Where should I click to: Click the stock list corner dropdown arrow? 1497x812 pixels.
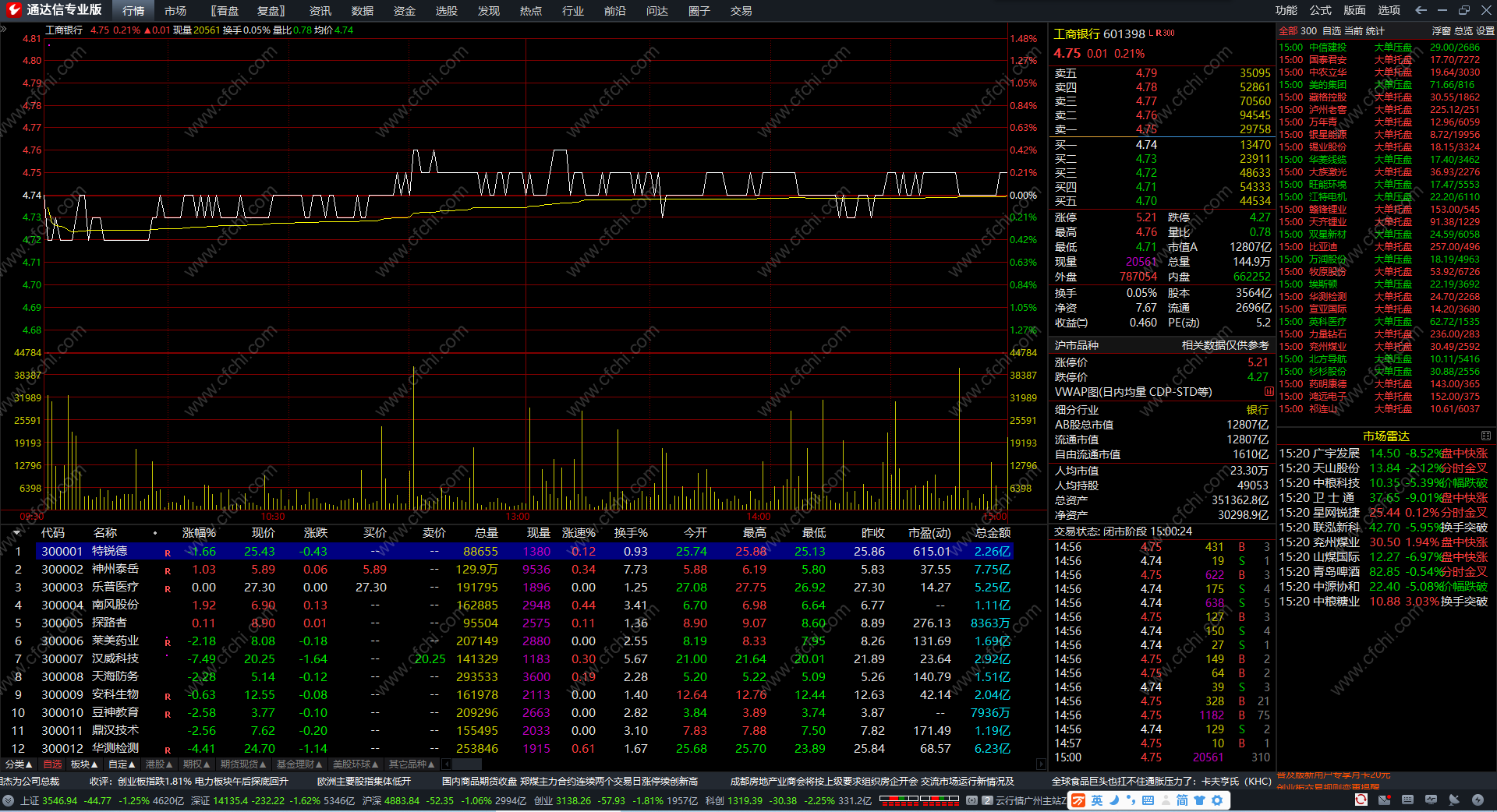(x=16, y=533)
